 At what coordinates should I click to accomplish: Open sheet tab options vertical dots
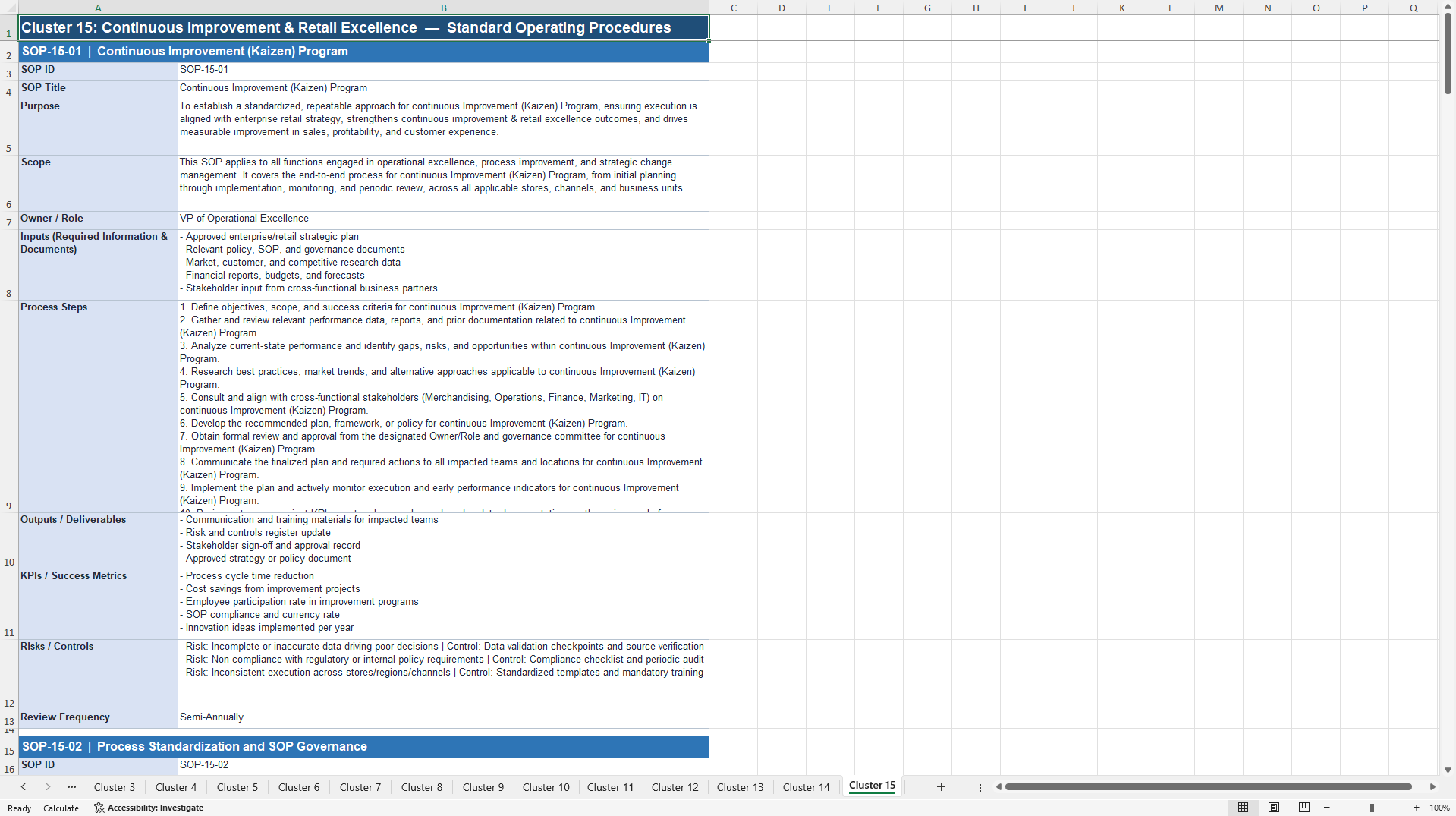[980, 787]
